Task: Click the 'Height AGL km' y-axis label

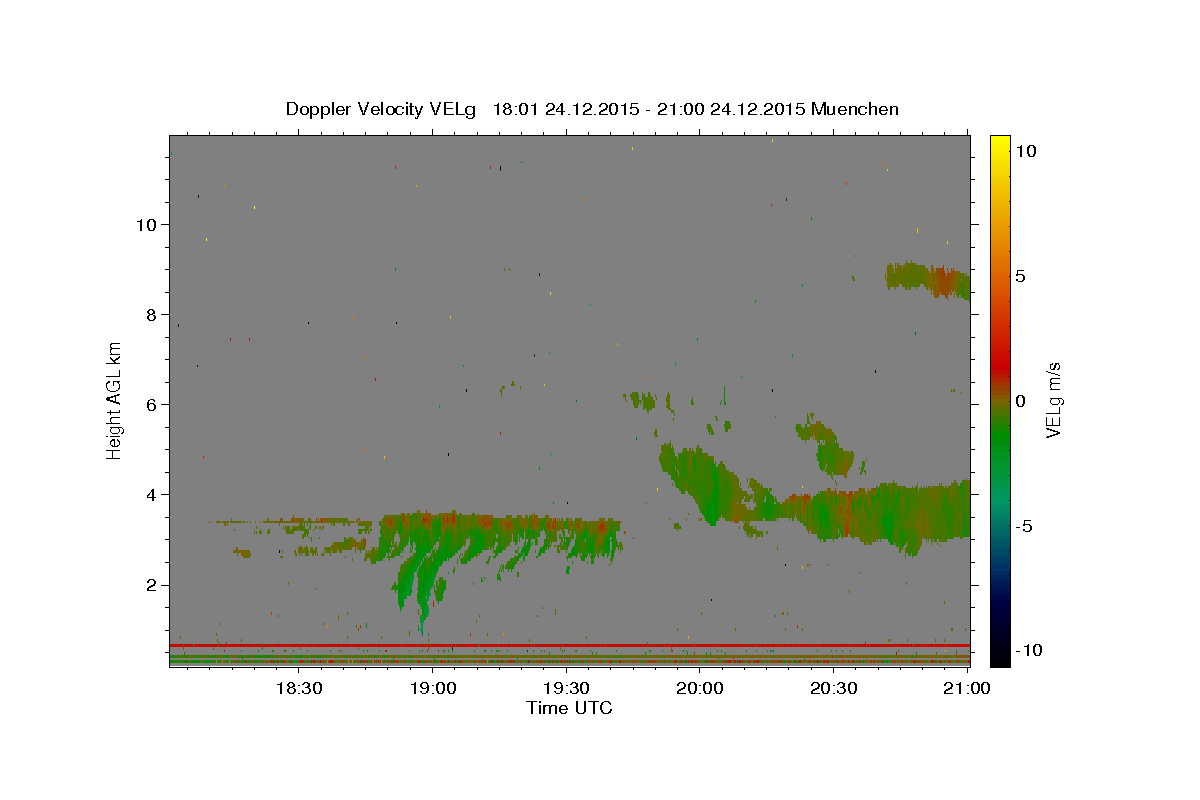Action: click(114, 400)
